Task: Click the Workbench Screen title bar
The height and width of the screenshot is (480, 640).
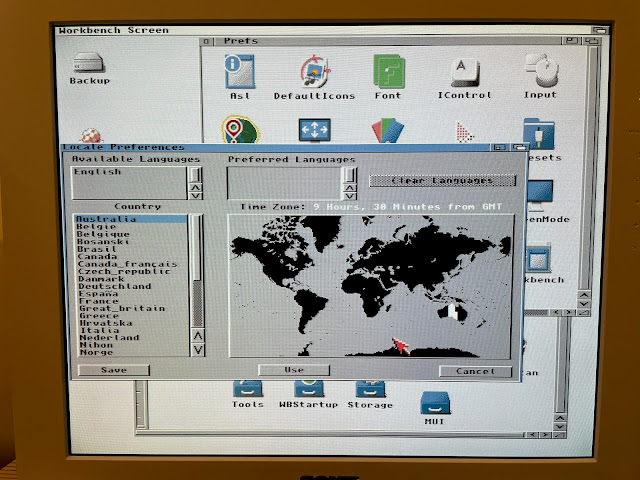Action: (322, 30)
